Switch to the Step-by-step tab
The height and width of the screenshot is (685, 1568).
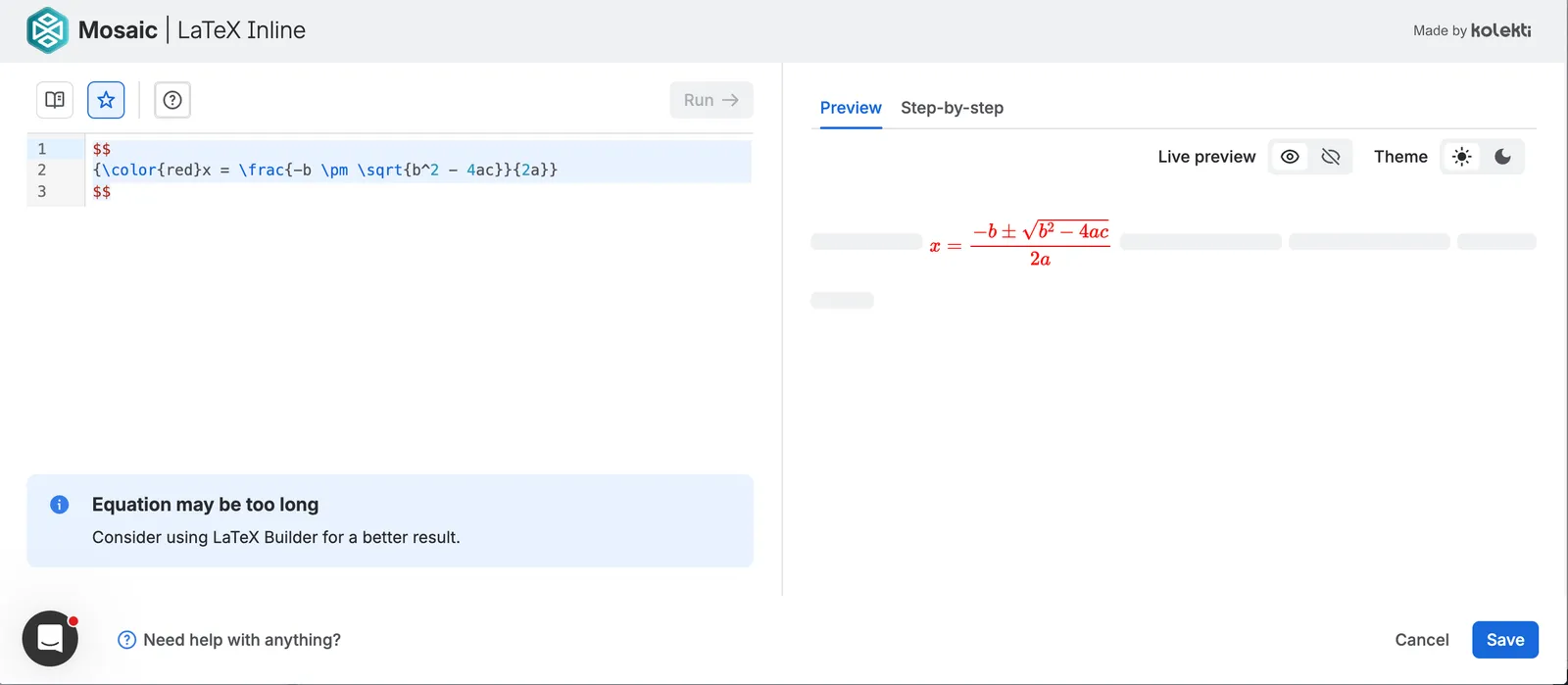click(952, 108)
